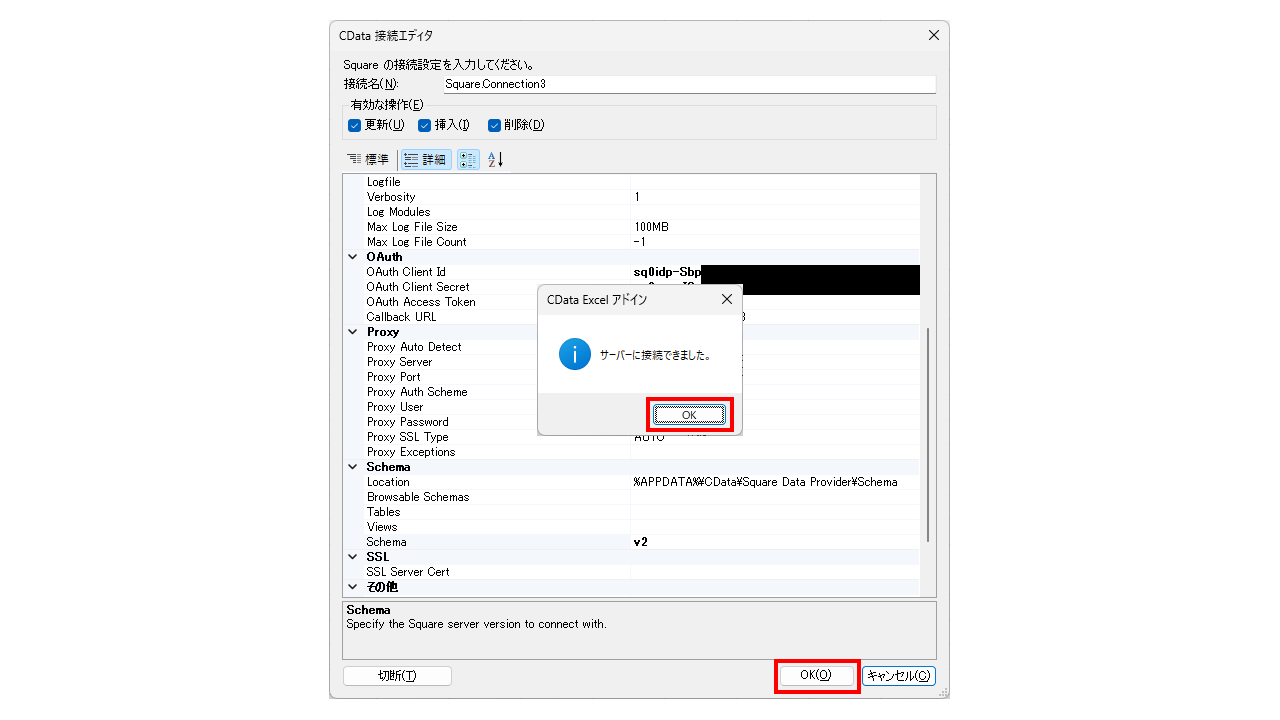
Task: Select the Proxy Password property
Action: coord(407,422)
